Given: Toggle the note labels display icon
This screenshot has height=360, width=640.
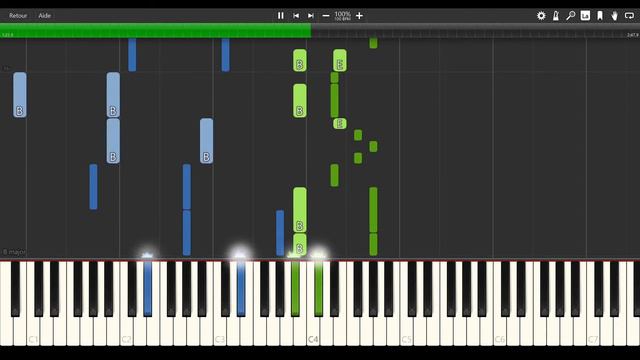Looking at the screenshot, I should pos(585,16).
